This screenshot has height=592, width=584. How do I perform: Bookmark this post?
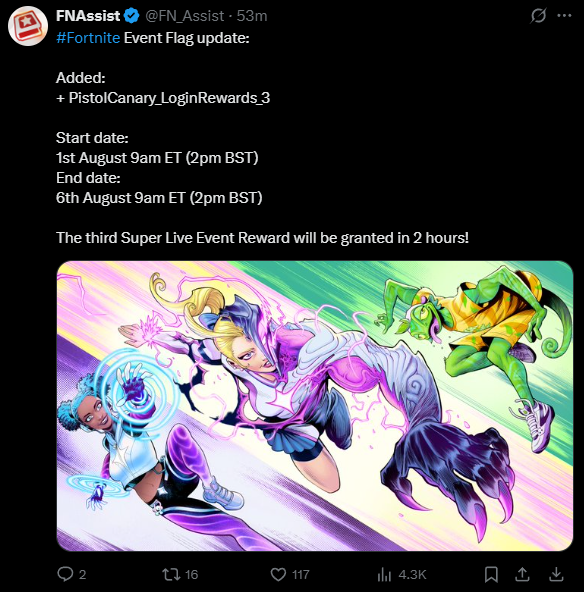(x=491, y=574)
